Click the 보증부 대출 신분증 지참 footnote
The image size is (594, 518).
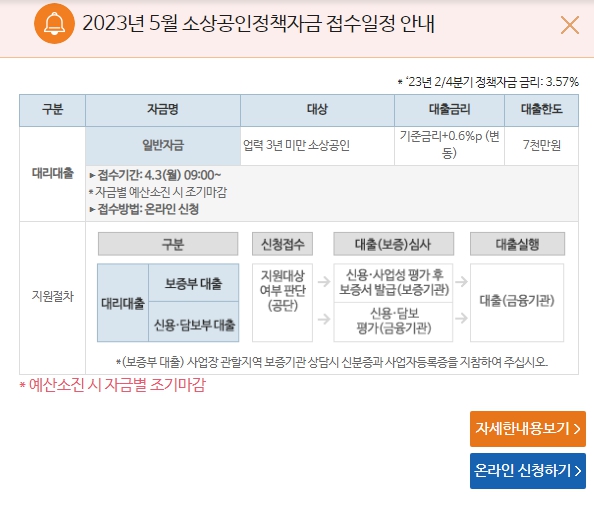332,362
